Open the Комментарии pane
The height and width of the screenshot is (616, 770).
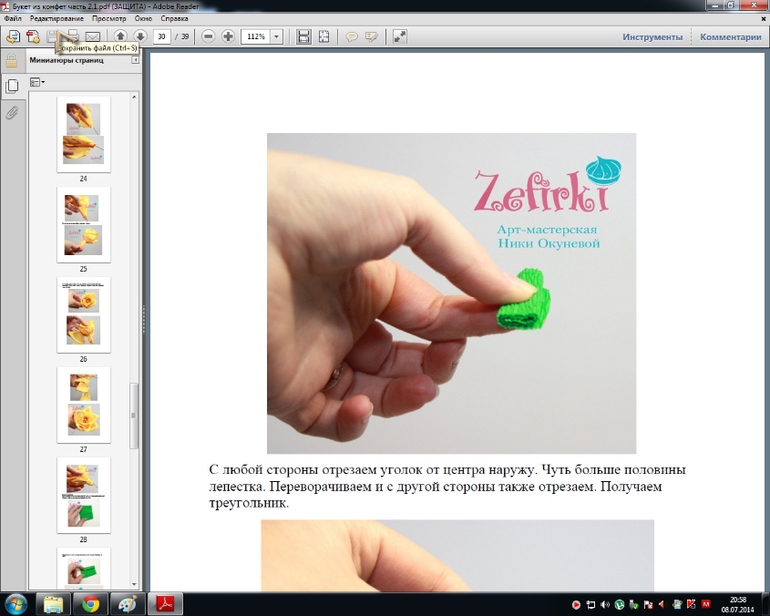(x=730, y=37)
